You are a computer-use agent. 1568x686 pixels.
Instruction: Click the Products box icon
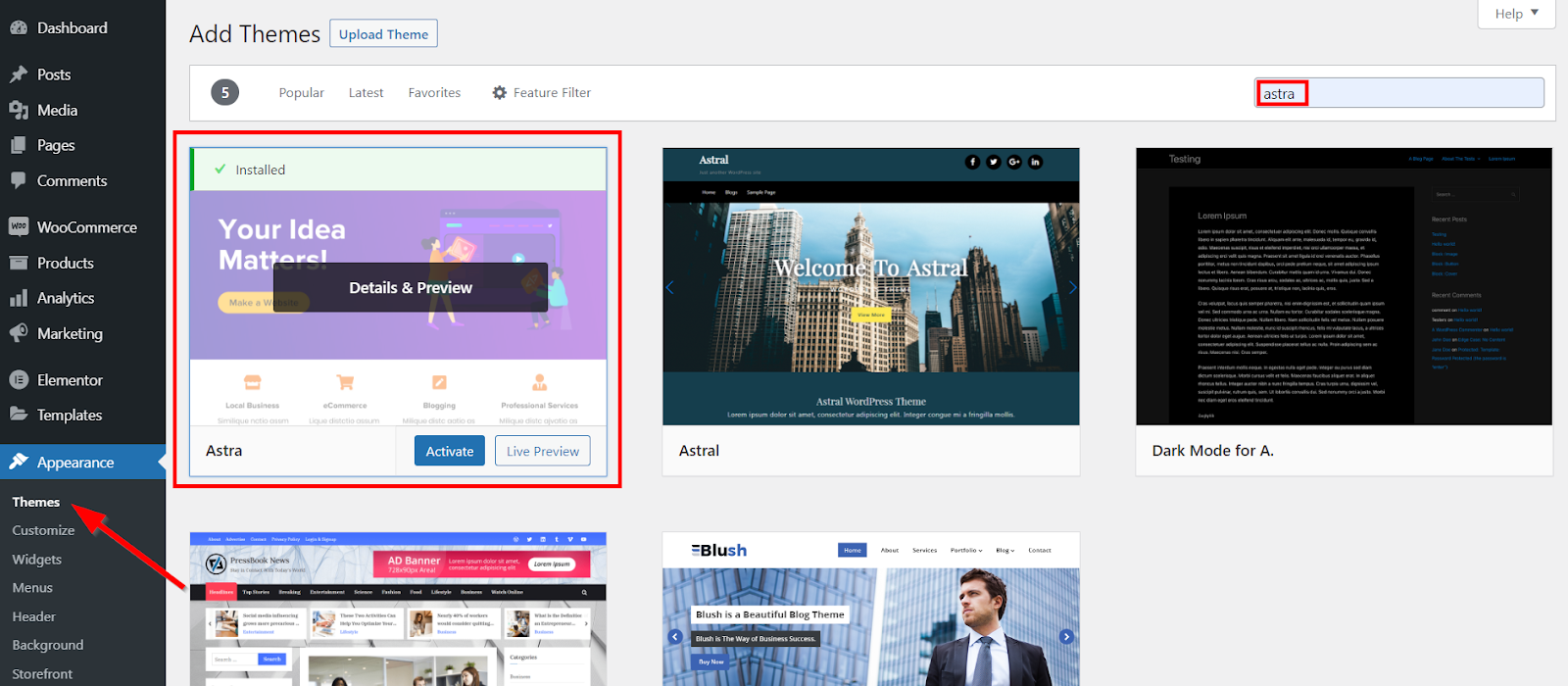(19, 263)
